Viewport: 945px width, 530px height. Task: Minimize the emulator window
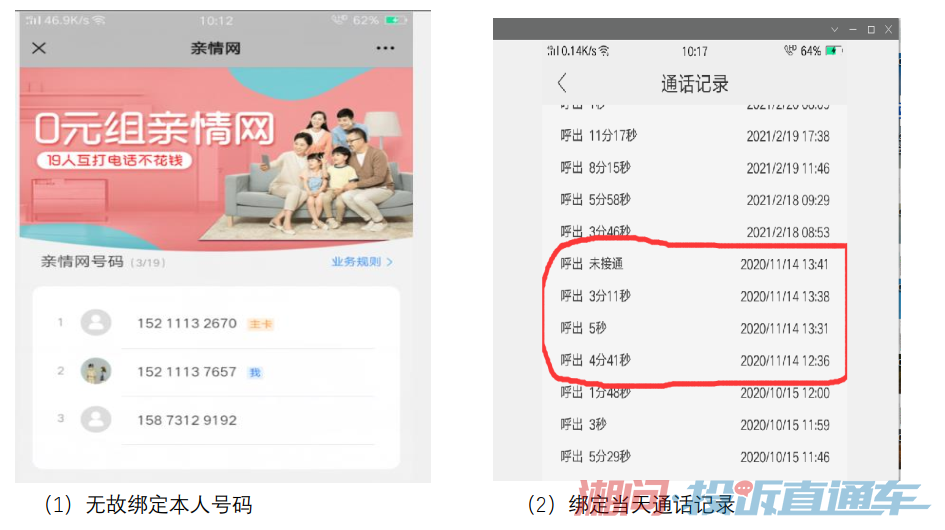click(x=853, y=30)
